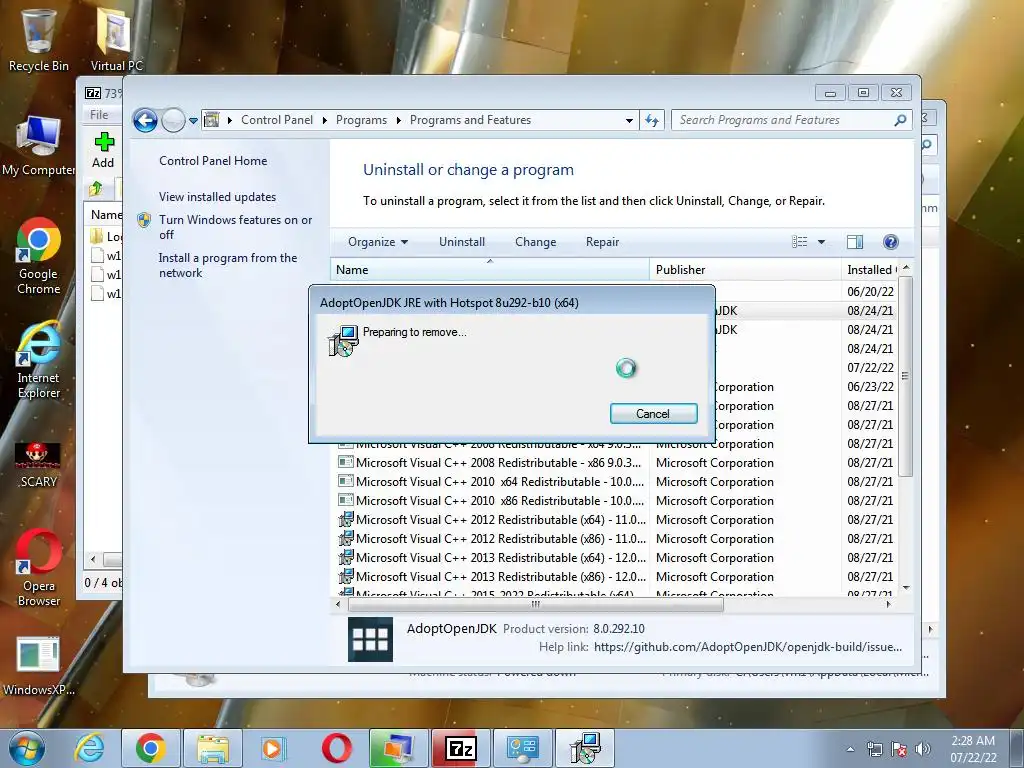Select Microsoft Visual C++ 2010 x86 Redistributable row

615,500
